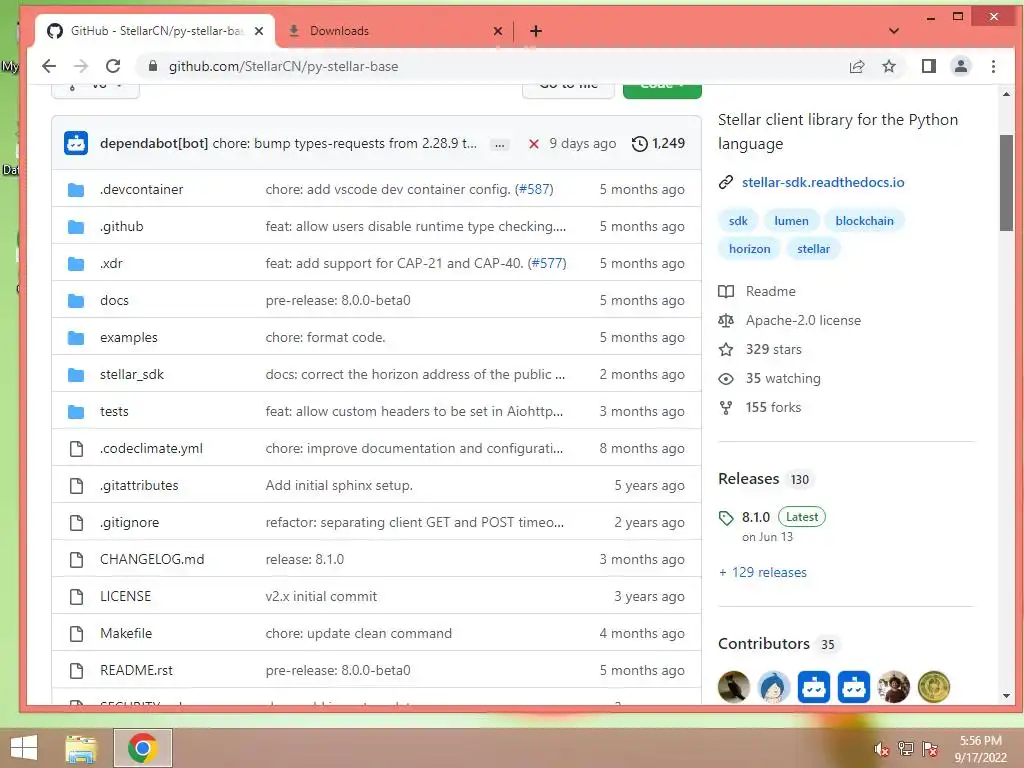This screenshot has height=768, width=1024.
Task: Open the 8.1.0 Latest release
Action: coord(772,517)
